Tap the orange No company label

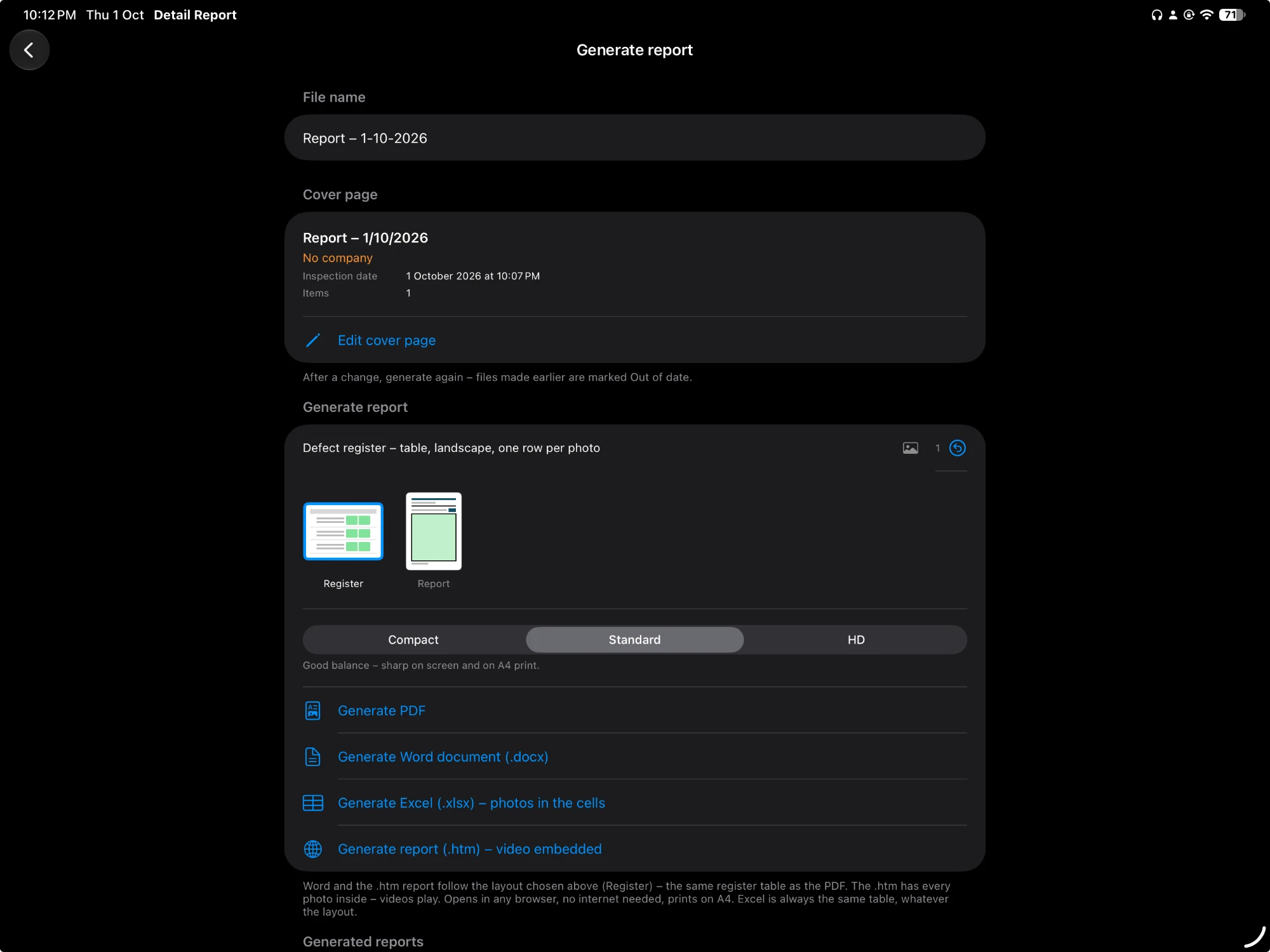pos(338,258)
